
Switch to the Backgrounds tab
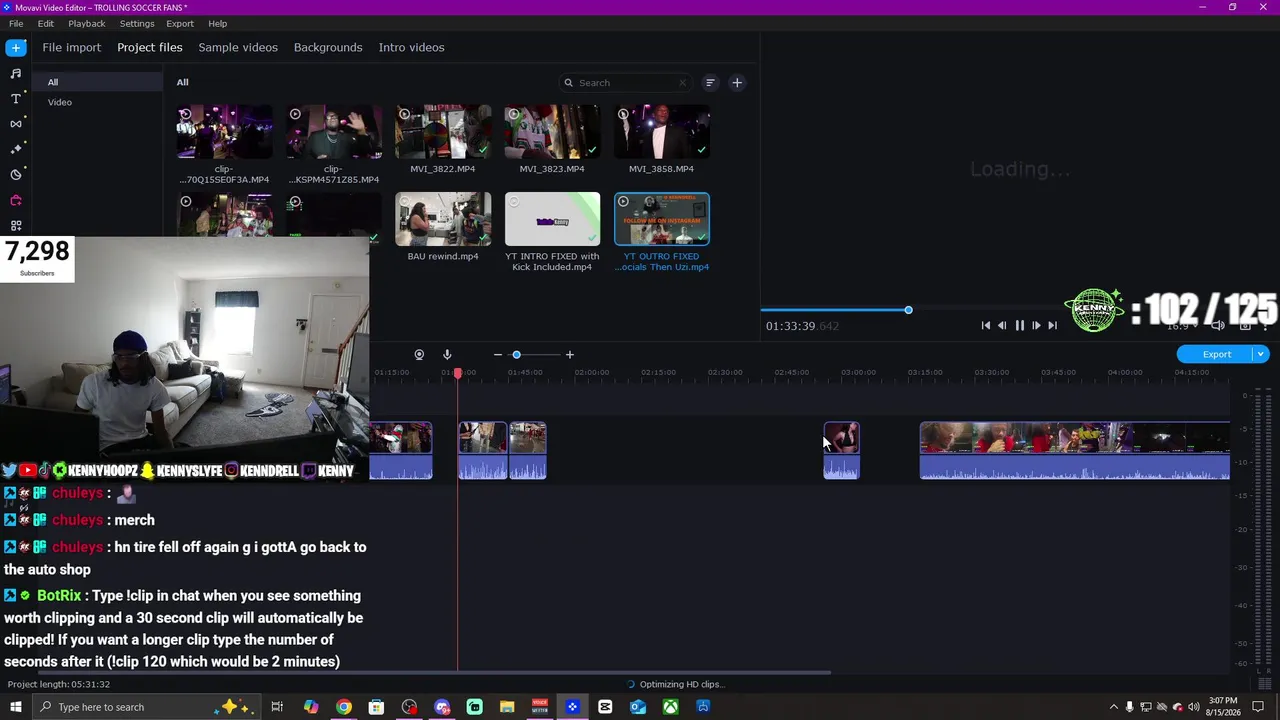click(328, 47)
